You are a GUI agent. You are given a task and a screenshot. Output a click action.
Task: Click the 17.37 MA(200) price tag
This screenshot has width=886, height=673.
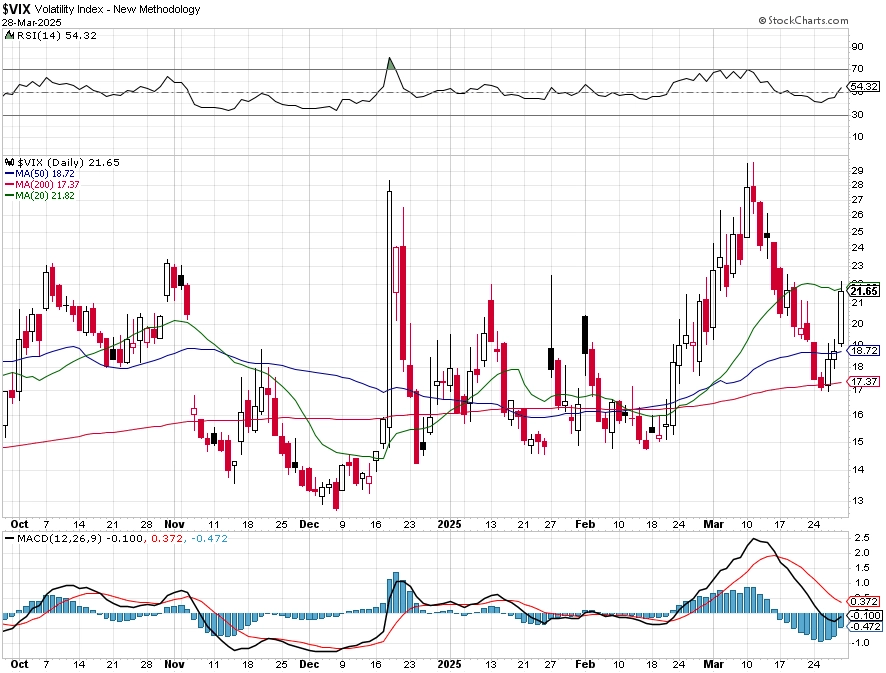[x=865, y=381]
